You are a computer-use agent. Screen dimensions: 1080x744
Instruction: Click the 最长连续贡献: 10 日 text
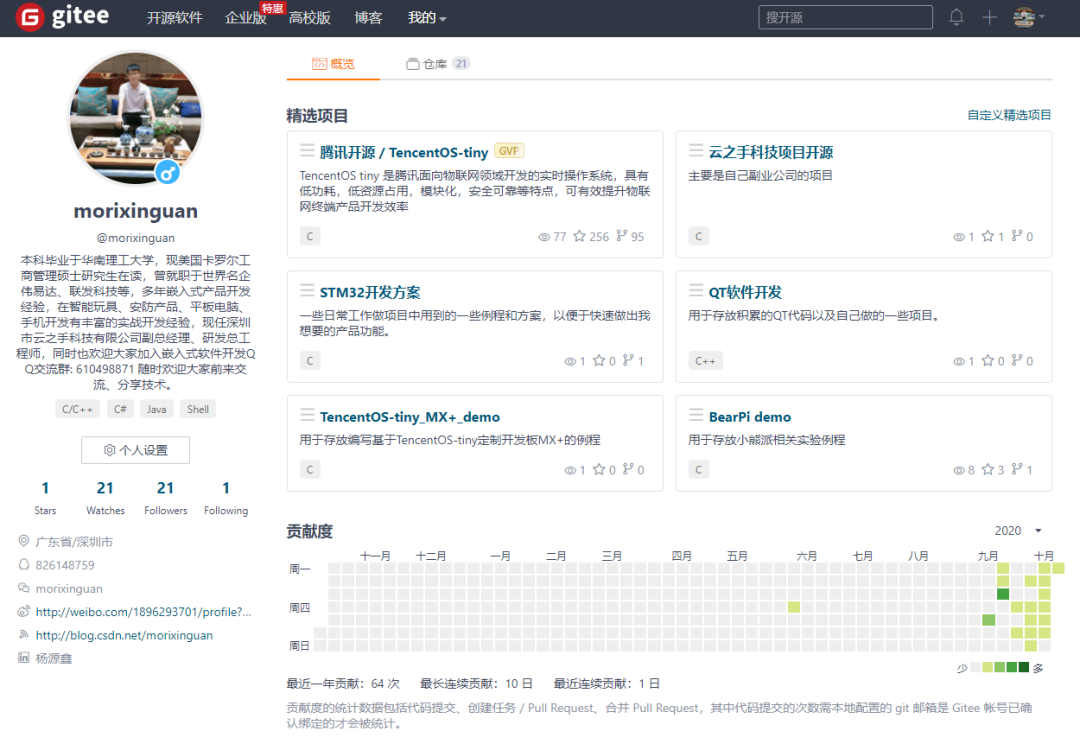(x=477, y=683)
